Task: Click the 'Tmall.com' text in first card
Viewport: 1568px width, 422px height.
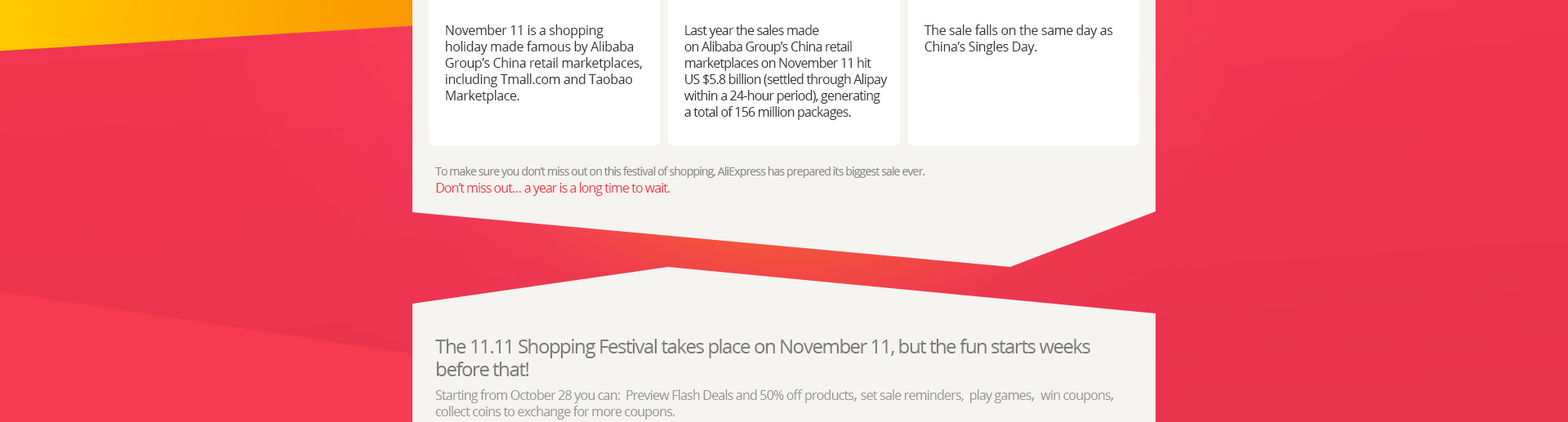Action: (529, 79)
